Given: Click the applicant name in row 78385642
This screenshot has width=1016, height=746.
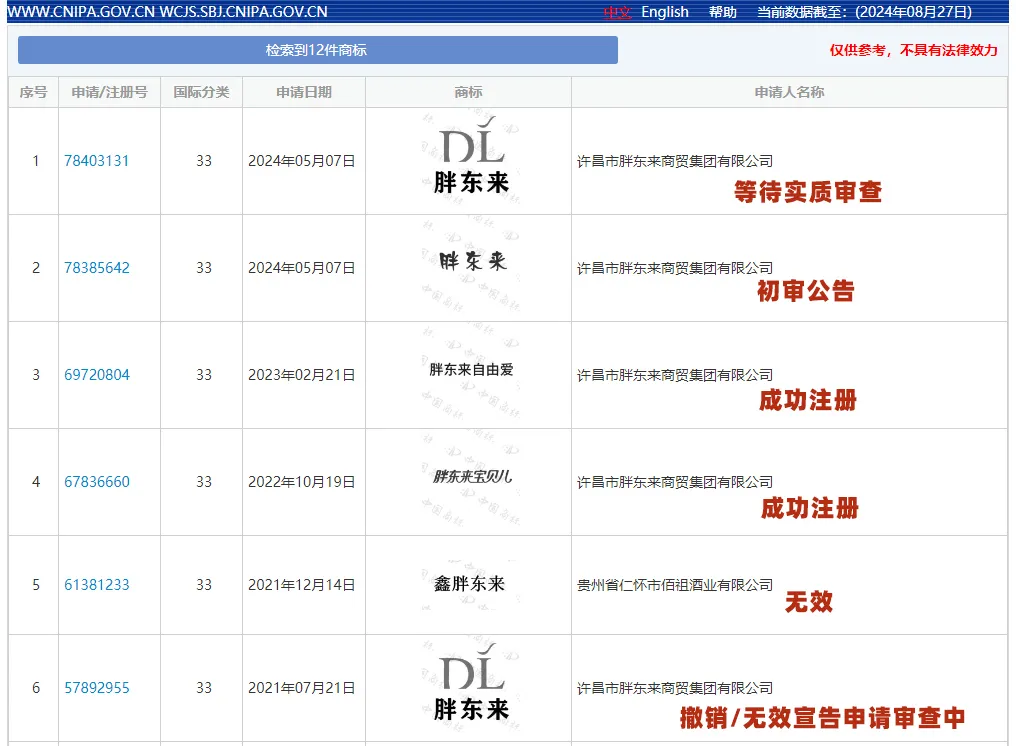Looking at the screenshot, I should [675, 268].
